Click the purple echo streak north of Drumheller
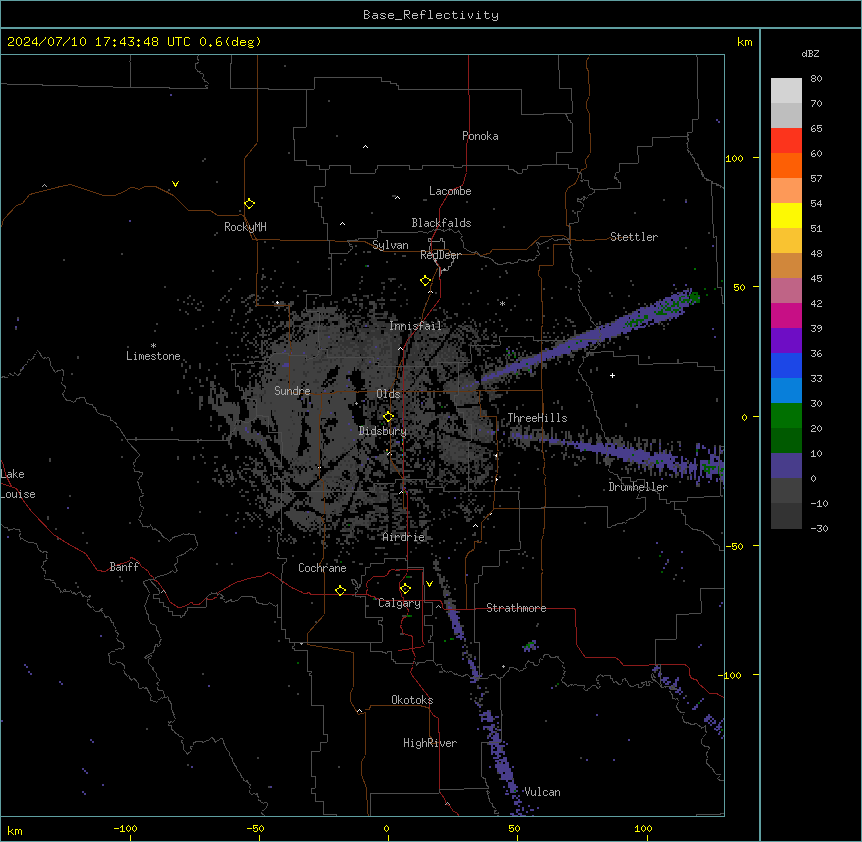Screen dimensions: 862x842 pyautogui.click(x=621, y=452)
